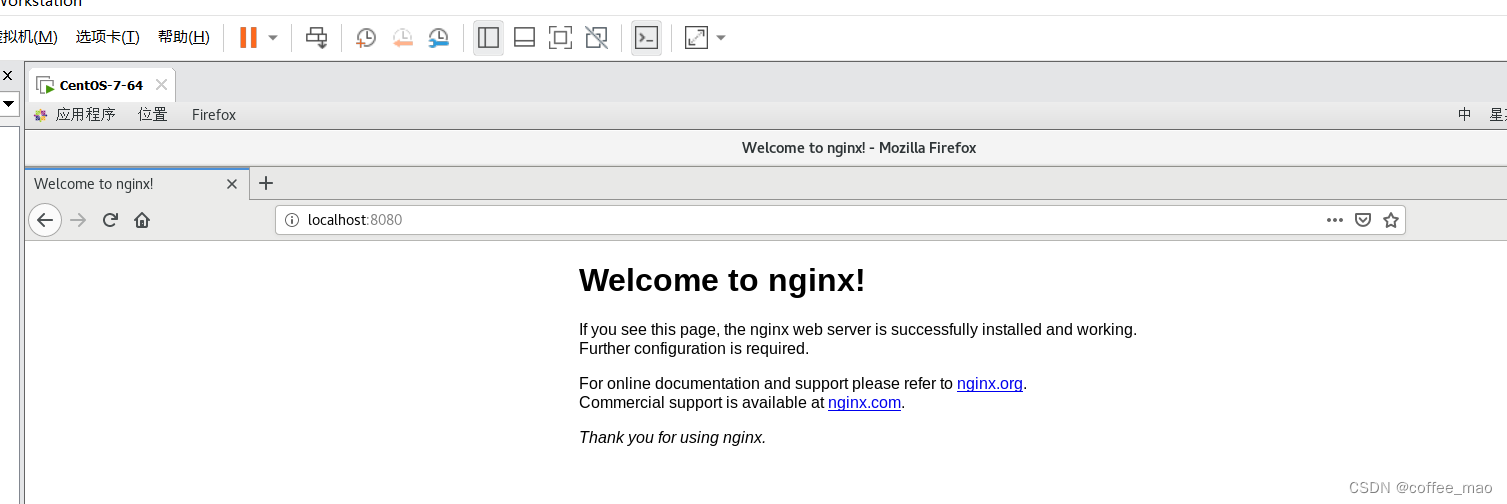This screenshot has width=1507, height=504.
Task: Open page actions three-dot menu
Action: [x=1335, y=220]
